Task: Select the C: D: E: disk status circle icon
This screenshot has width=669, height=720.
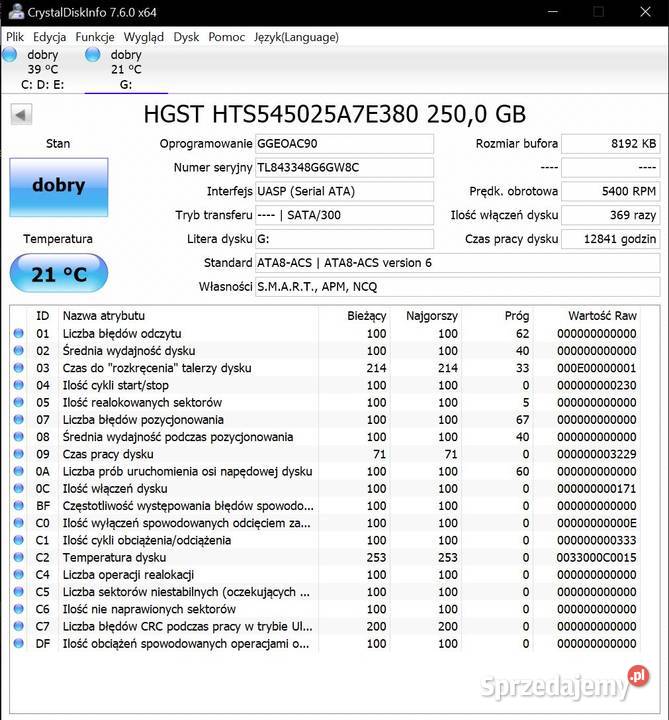Action: 10,55
